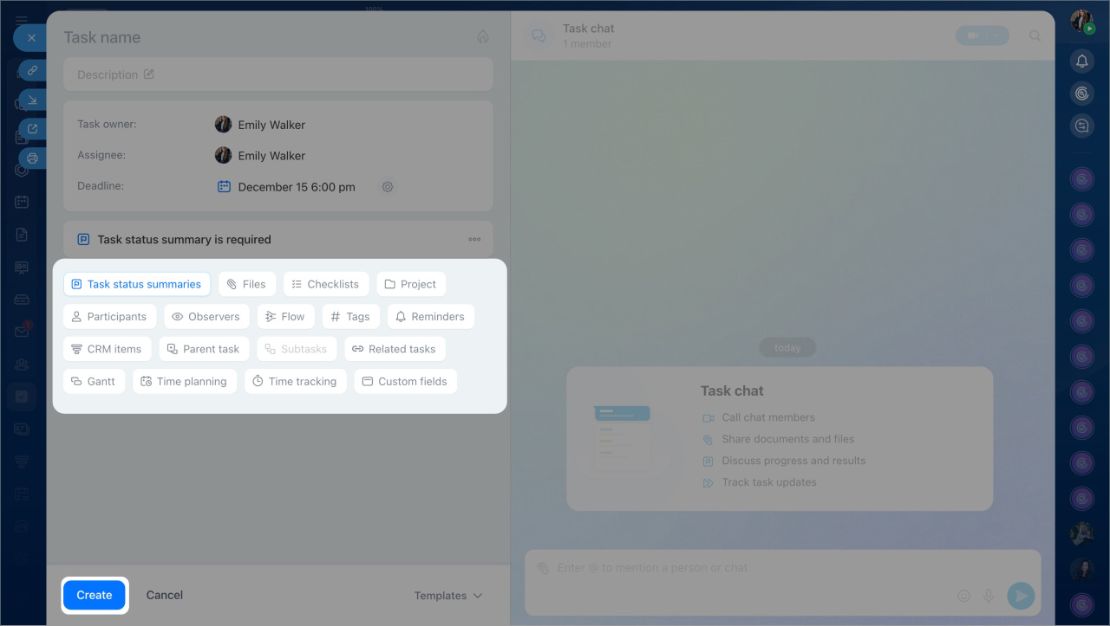Viewport: 1110px width, 626px height.
Task: Set Reminders for the task
Action: (430, 317)
